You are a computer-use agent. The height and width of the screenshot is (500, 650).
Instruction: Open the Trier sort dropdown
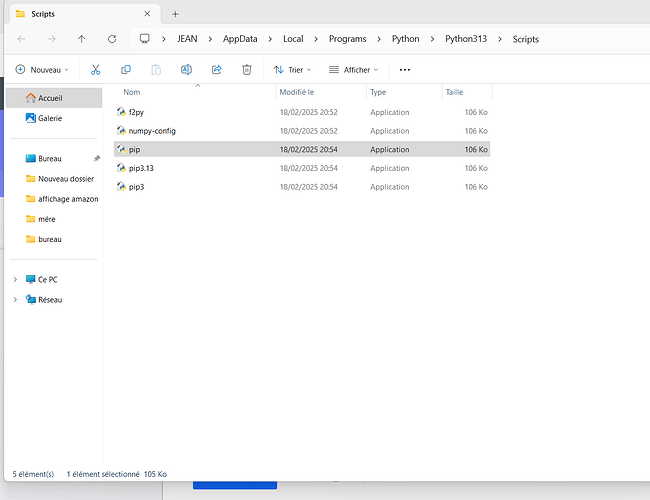292,70
